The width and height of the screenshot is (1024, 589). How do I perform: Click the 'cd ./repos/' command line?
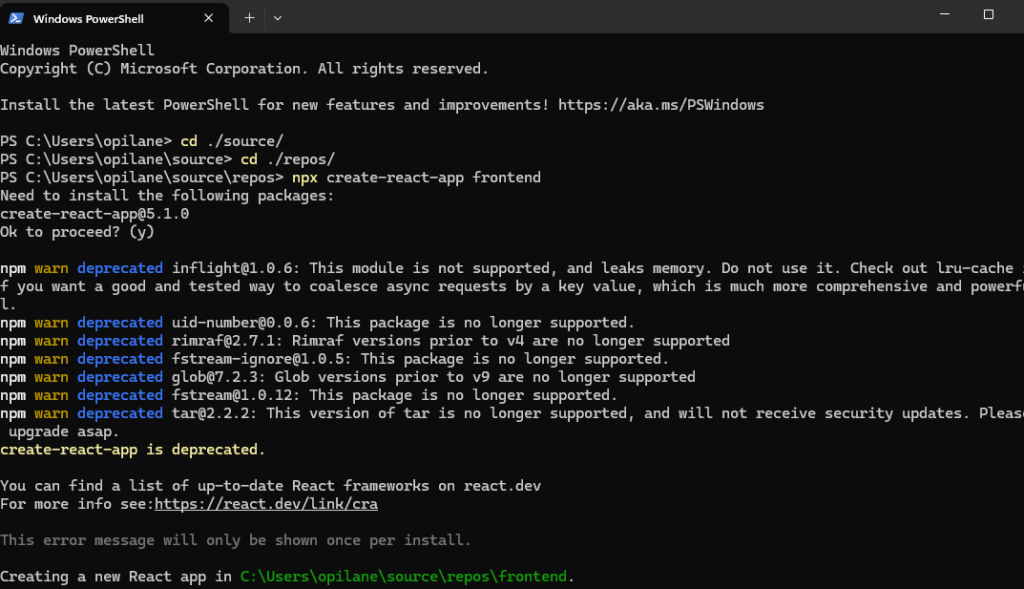click(285, 159)
